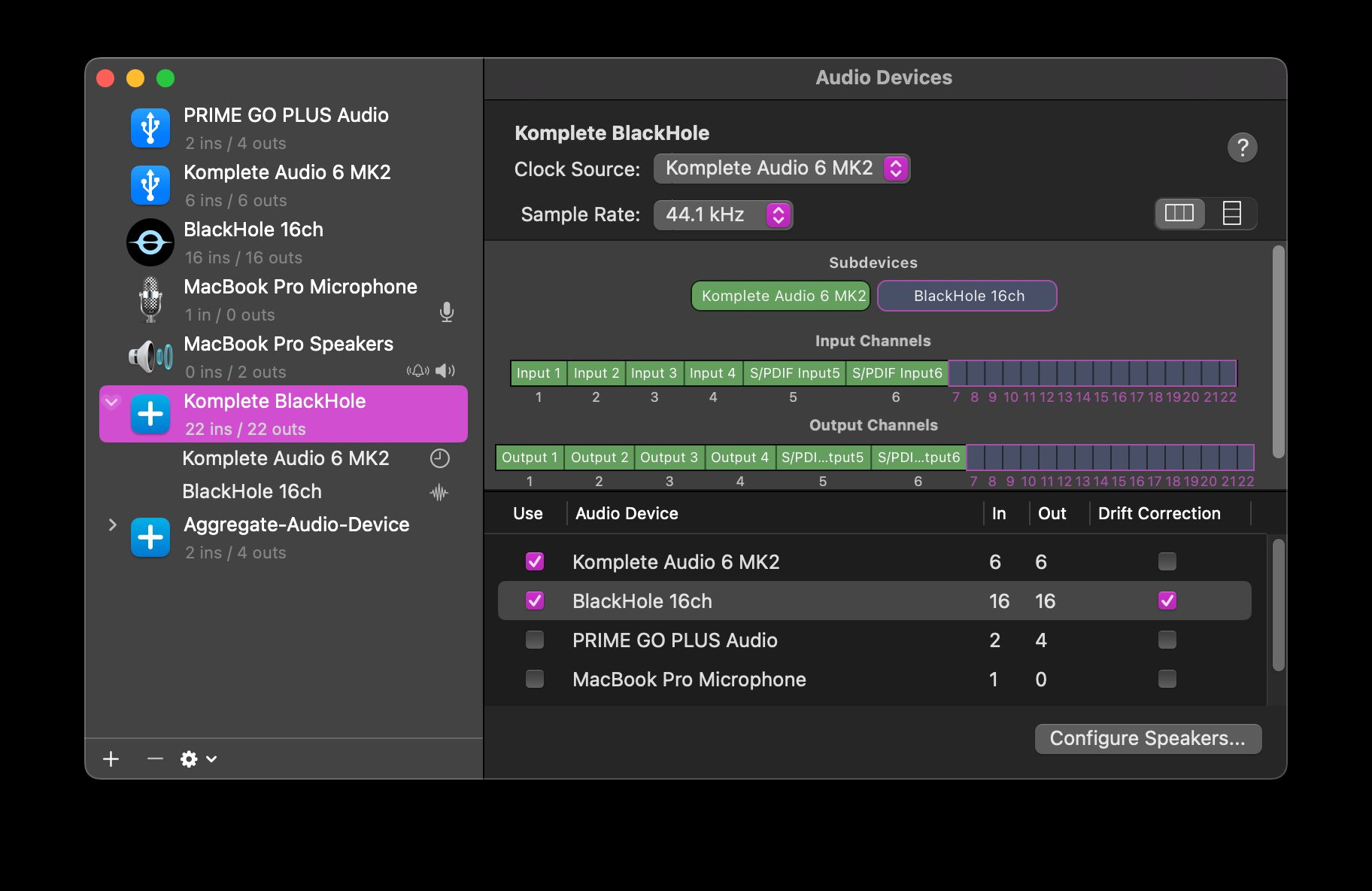Click the help question mark button
Viewport: 1372px width, 891px height.
point(1242,147)
